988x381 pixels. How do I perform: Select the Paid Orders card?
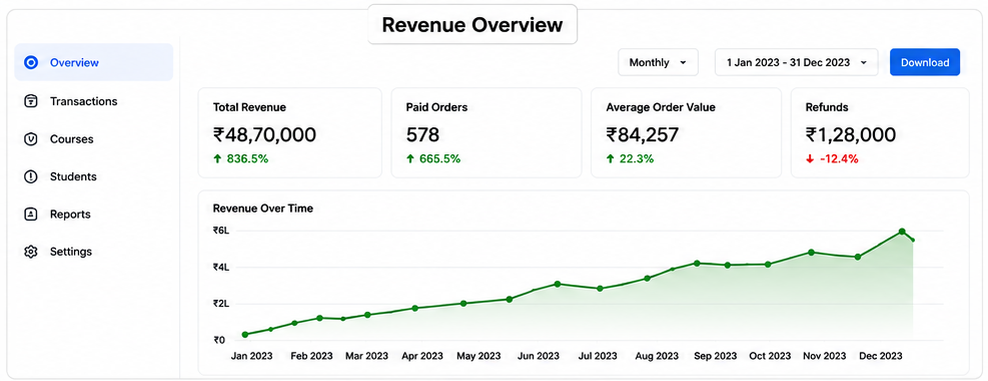(x=486, y=133)
